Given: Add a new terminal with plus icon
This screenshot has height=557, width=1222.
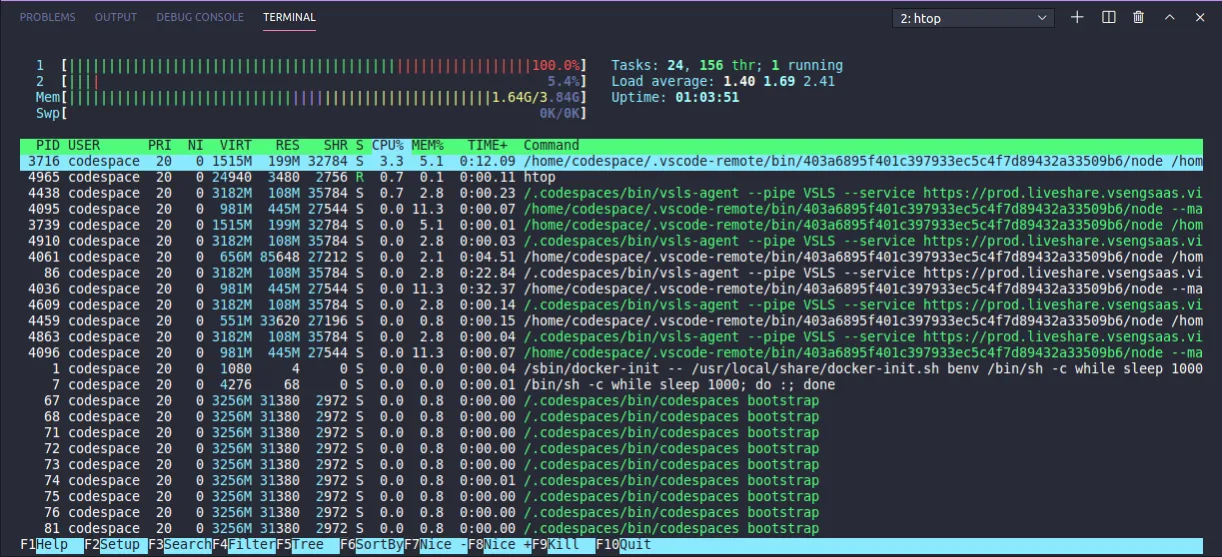Looking at the screenshot, I should point(1077,17).
